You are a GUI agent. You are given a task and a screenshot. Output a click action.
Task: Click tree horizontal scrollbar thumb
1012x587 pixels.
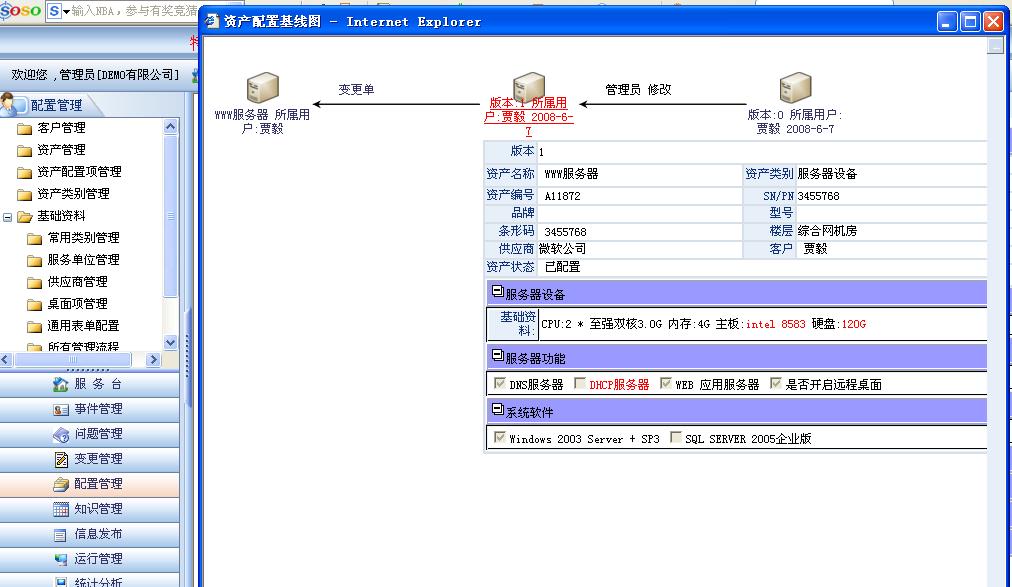coord(72,360)
